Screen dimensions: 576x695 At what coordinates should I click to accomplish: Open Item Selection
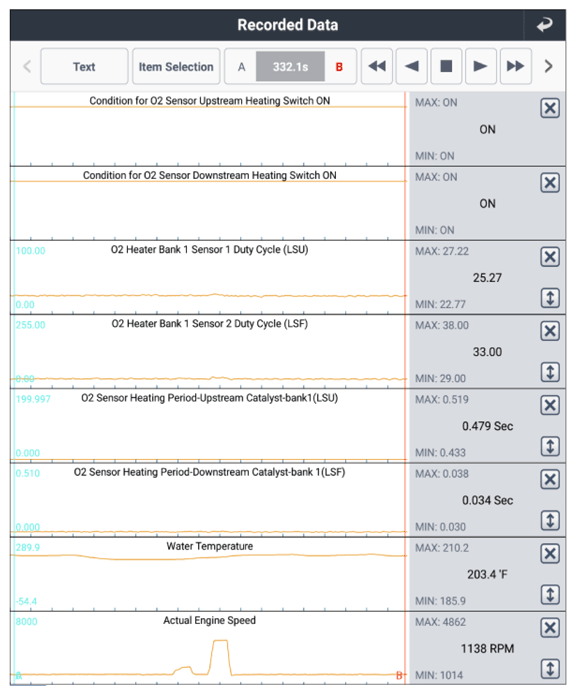[176, 66]
